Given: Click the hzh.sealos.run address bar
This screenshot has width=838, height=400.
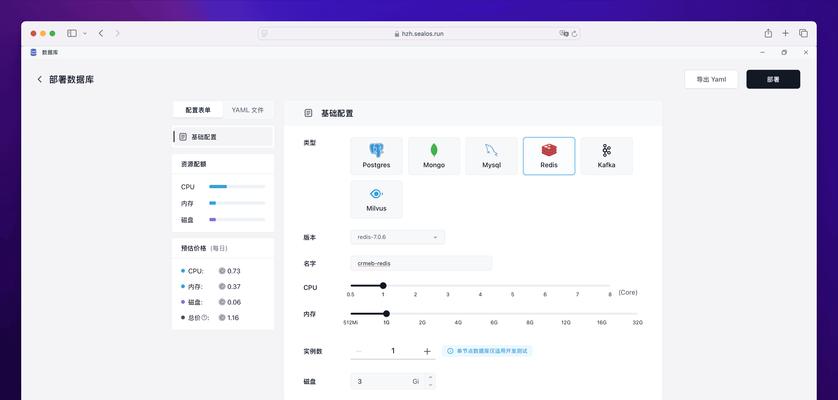Looking at the screenshot, I should point(419,34).
